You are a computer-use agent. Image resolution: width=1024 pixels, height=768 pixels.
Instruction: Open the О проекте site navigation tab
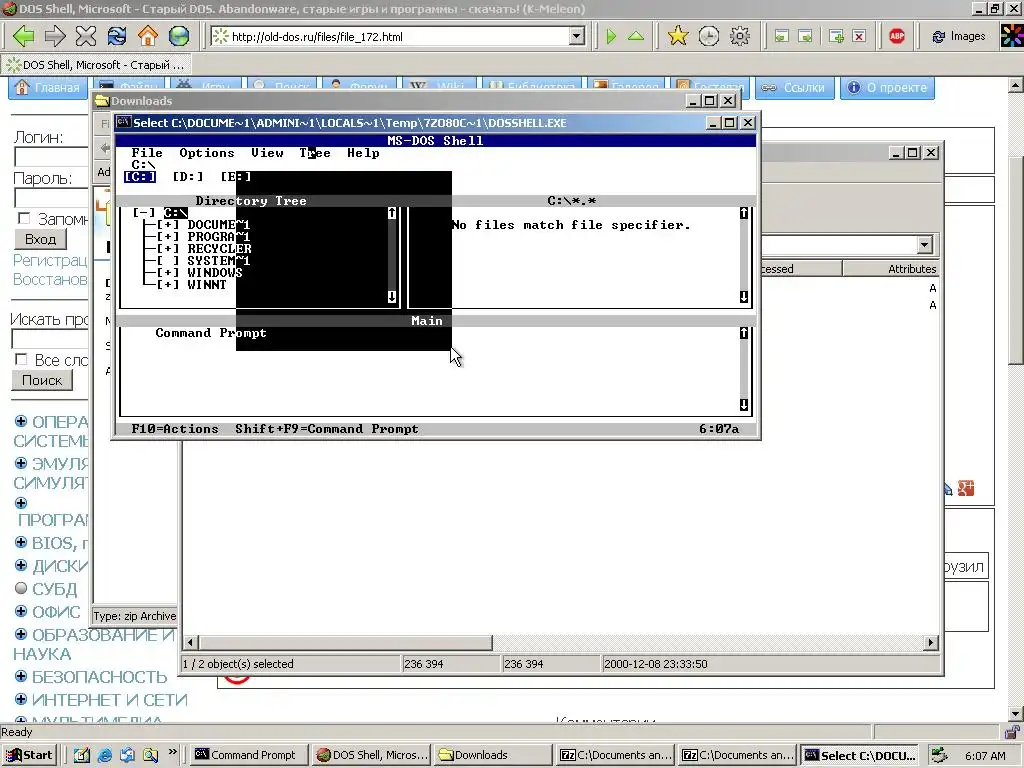pyautogui.click(x=888, y=88)
